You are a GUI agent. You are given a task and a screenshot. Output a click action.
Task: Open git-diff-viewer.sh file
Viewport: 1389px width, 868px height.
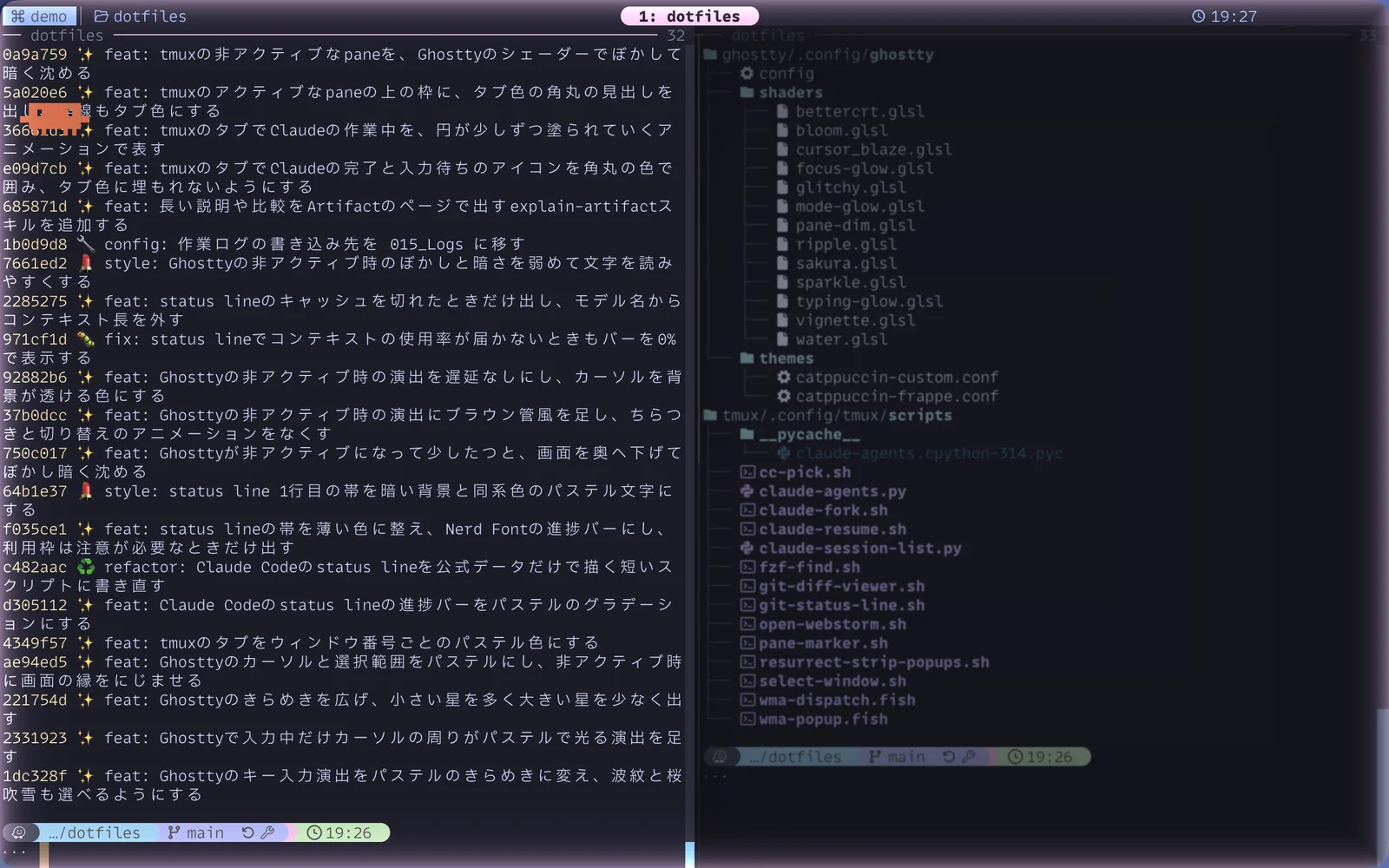833,586
